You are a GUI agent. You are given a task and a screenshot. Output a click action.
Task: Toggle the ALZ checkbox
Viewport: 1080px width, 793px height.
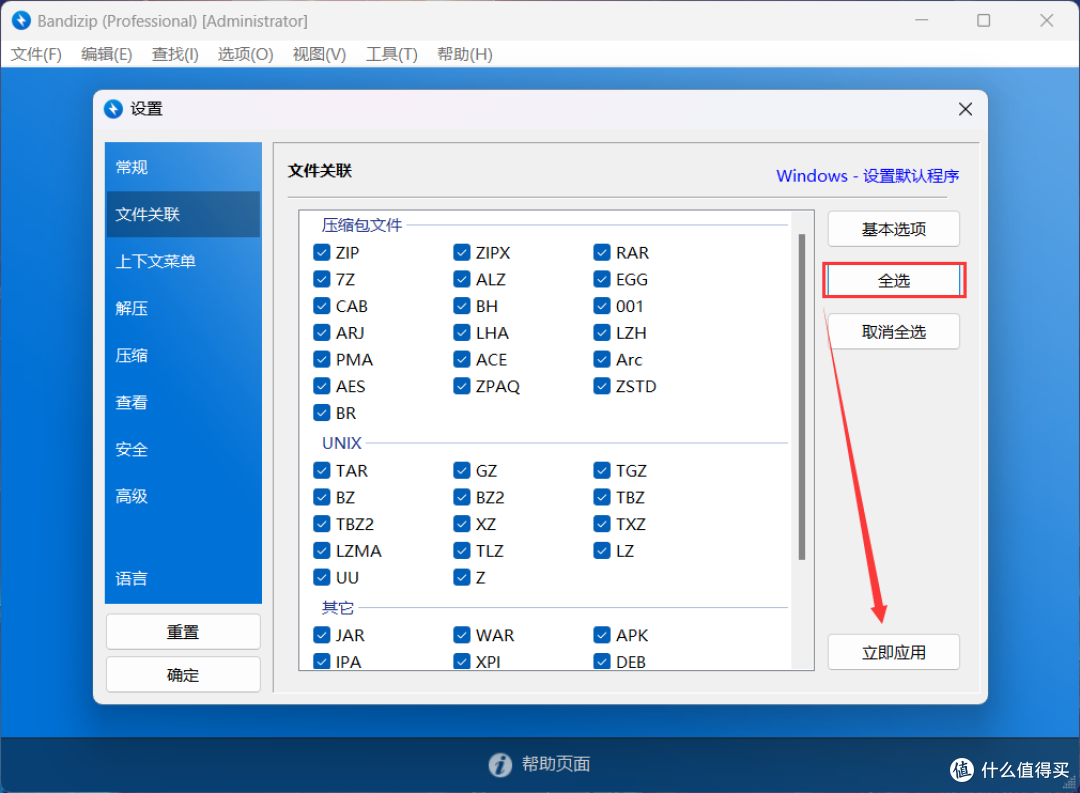tap(461, 279)
